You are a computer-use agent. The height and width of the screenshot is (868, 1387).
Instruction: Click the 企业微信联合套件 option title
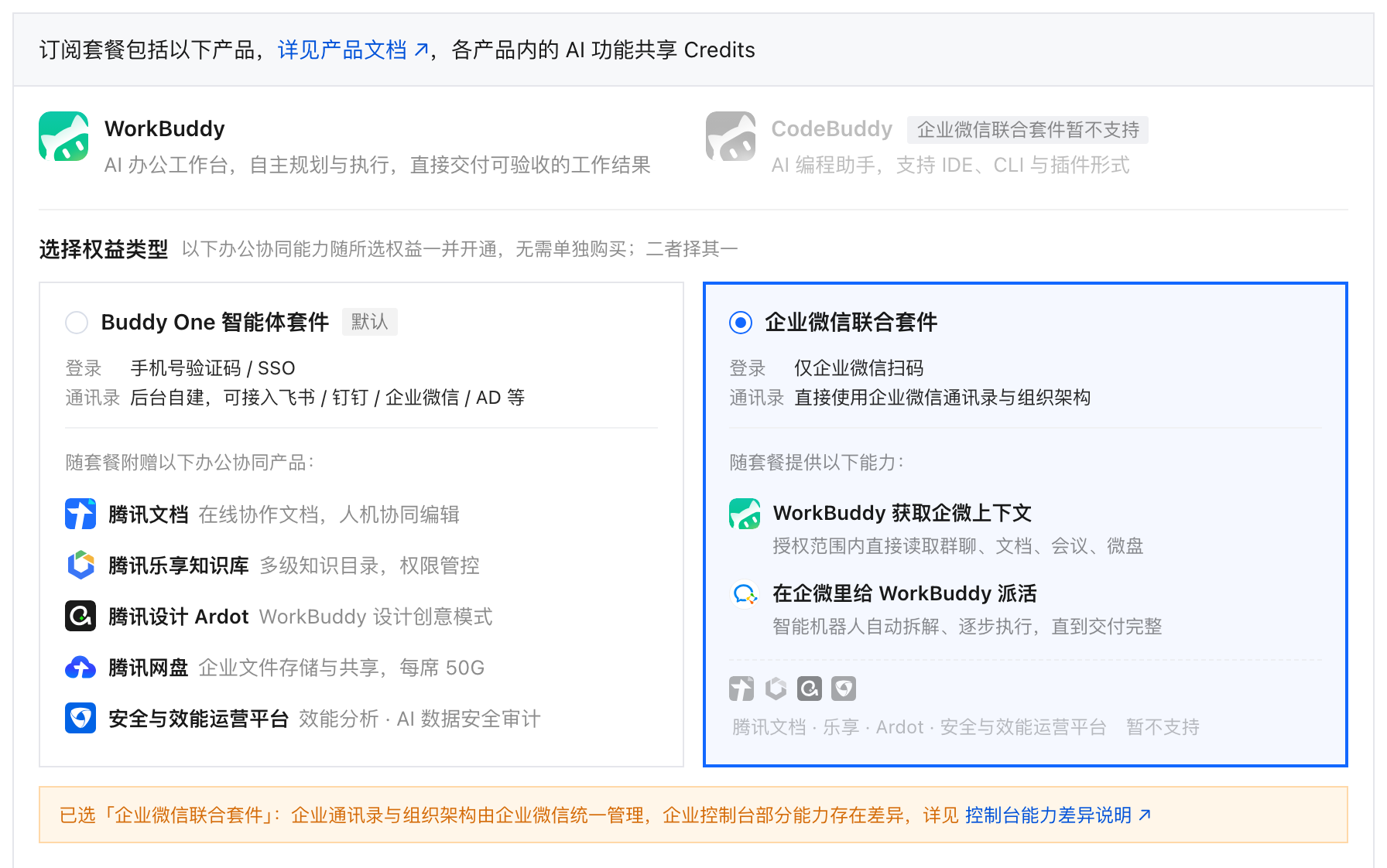851,322
